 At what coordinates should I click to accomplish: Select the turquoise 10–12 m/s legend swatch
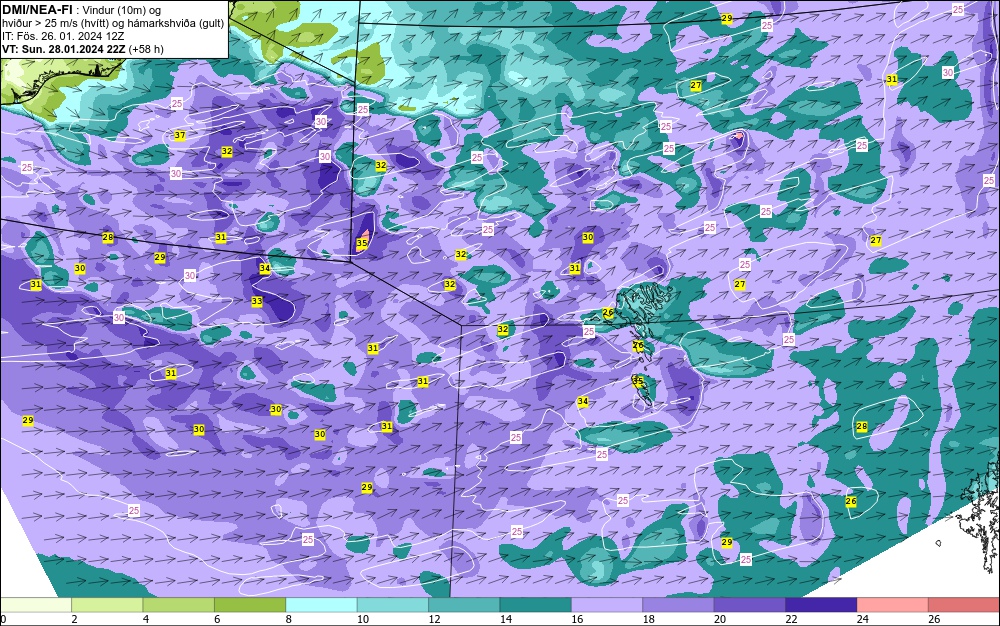pyautogui.click(x=393, y=605)
